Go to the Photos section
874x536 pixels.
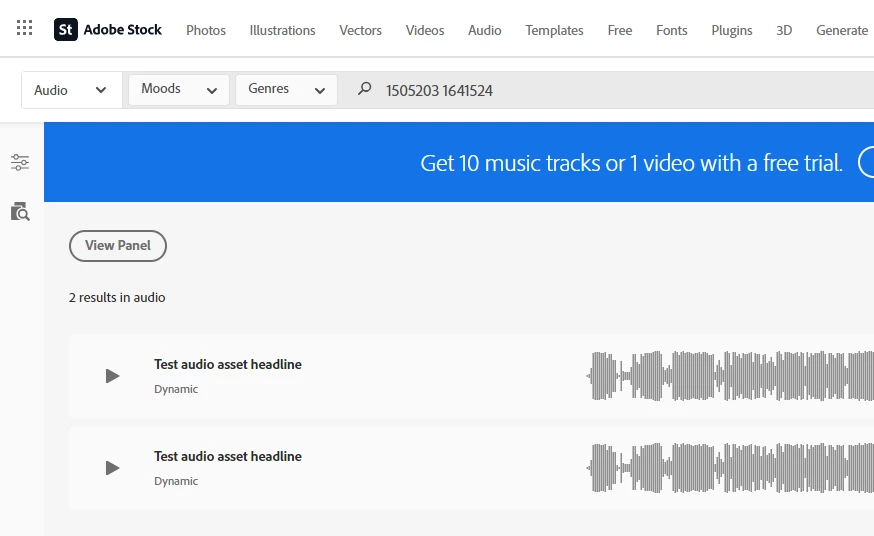(x=206, y=30)
